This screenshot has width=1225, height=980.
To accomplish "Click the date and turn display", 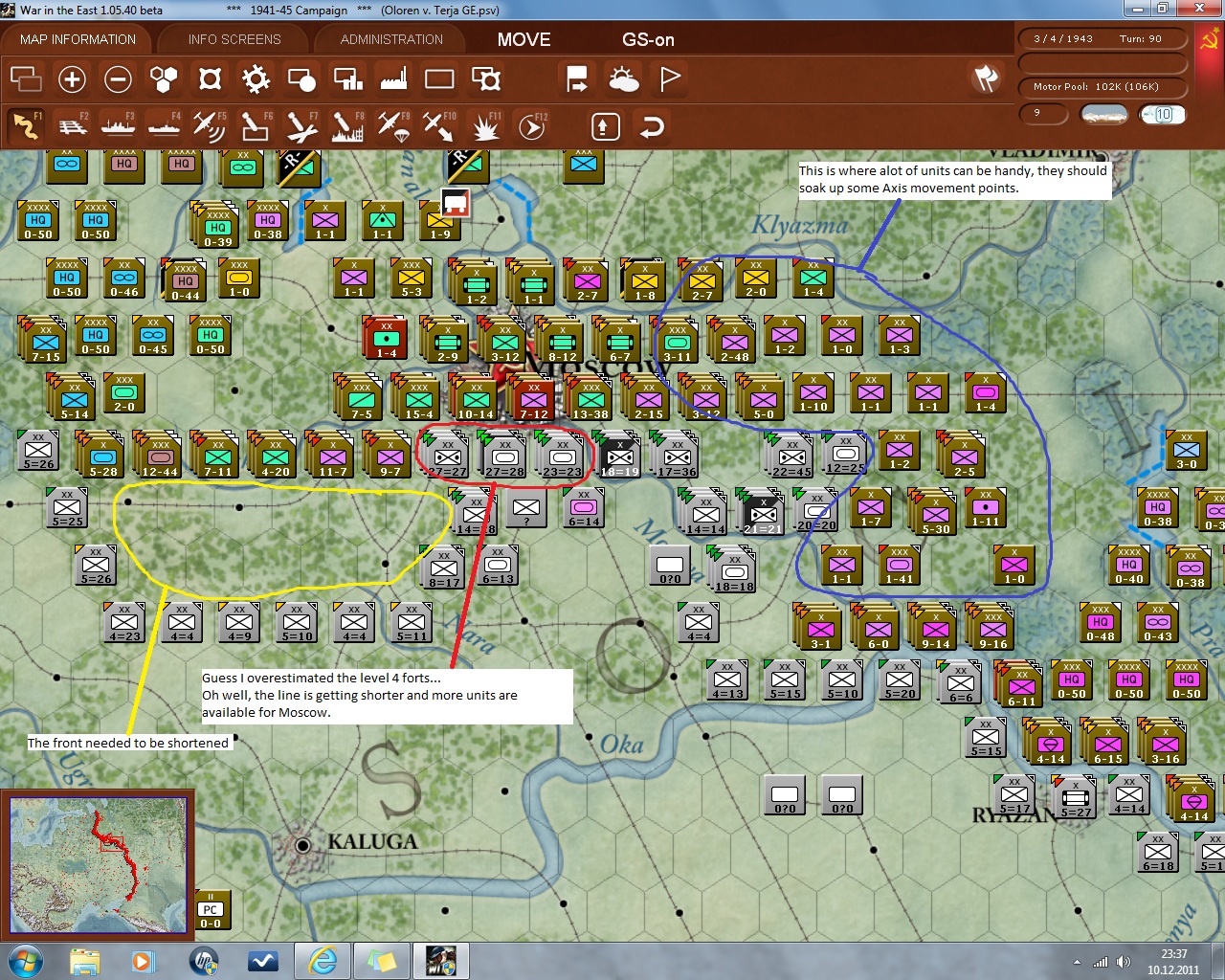I will 1102,39.
